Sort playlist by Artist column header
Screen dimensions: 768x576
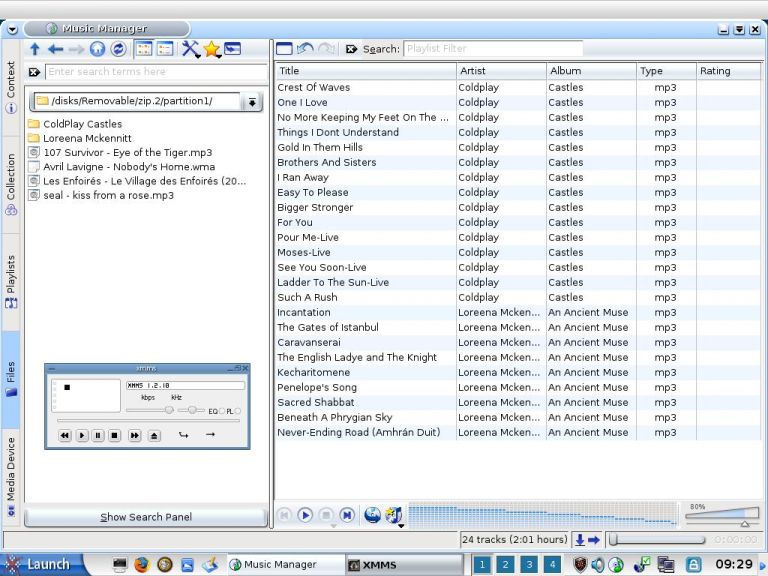tap(501, 71)
